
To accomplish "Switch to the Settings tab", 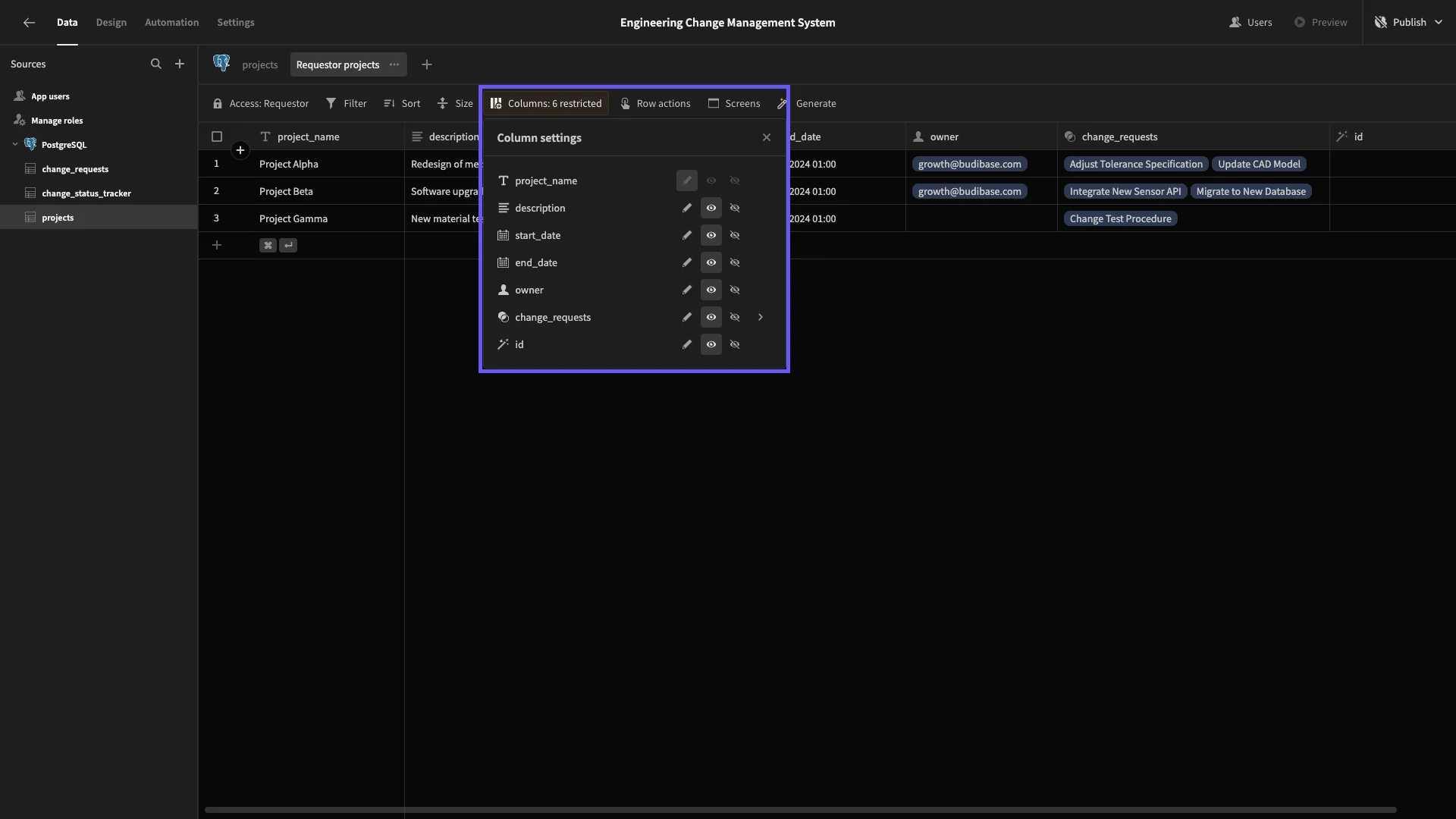I will (x=236, y=23).
